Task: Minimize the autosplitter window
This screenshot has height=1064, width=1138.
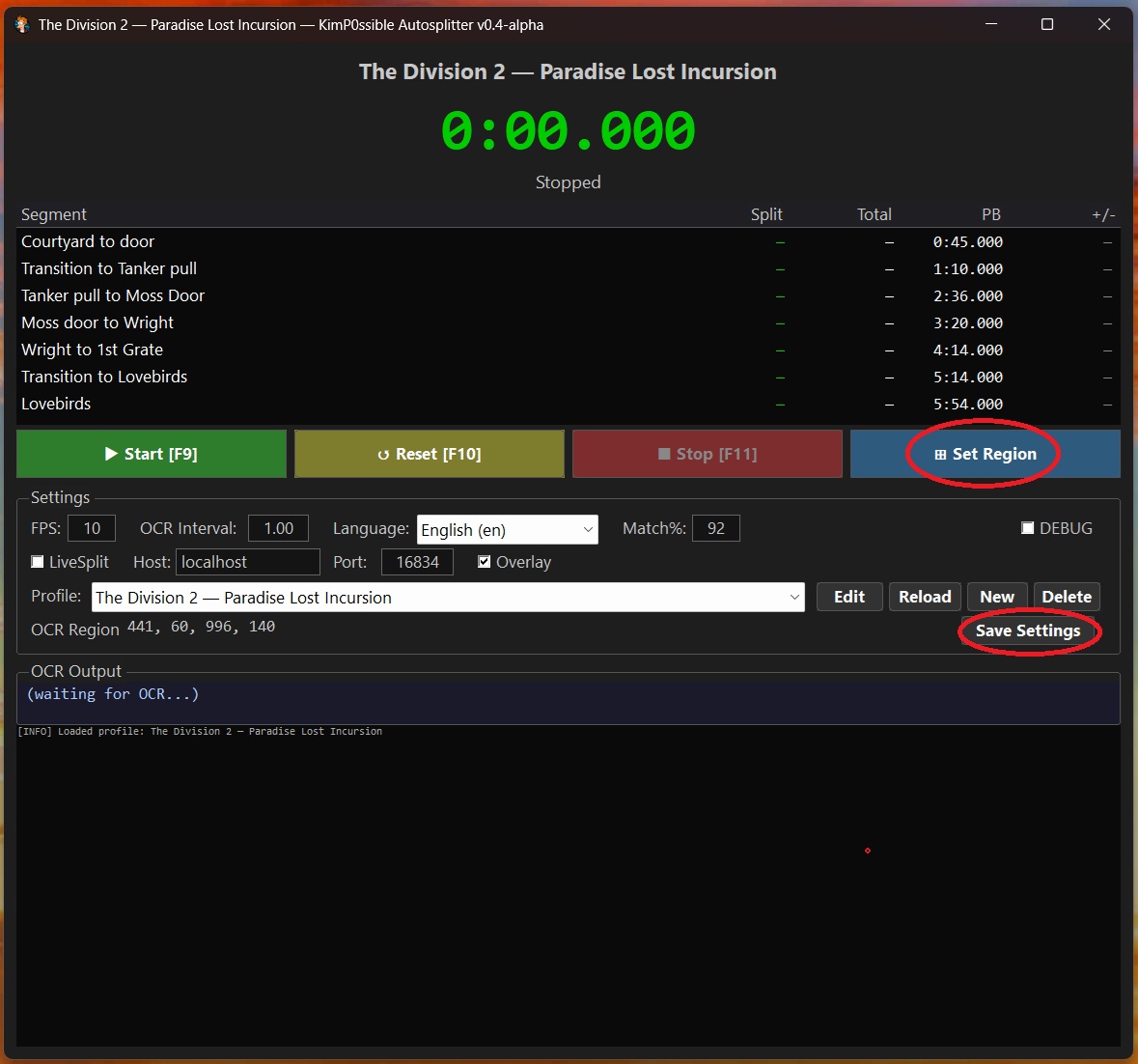Action: (990, 25)
